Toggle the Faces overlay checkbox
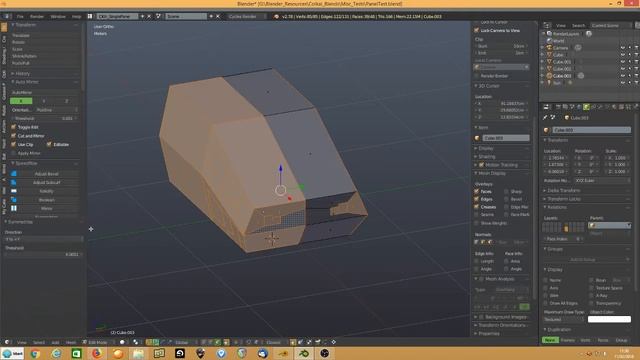 (x=476, y=191)
